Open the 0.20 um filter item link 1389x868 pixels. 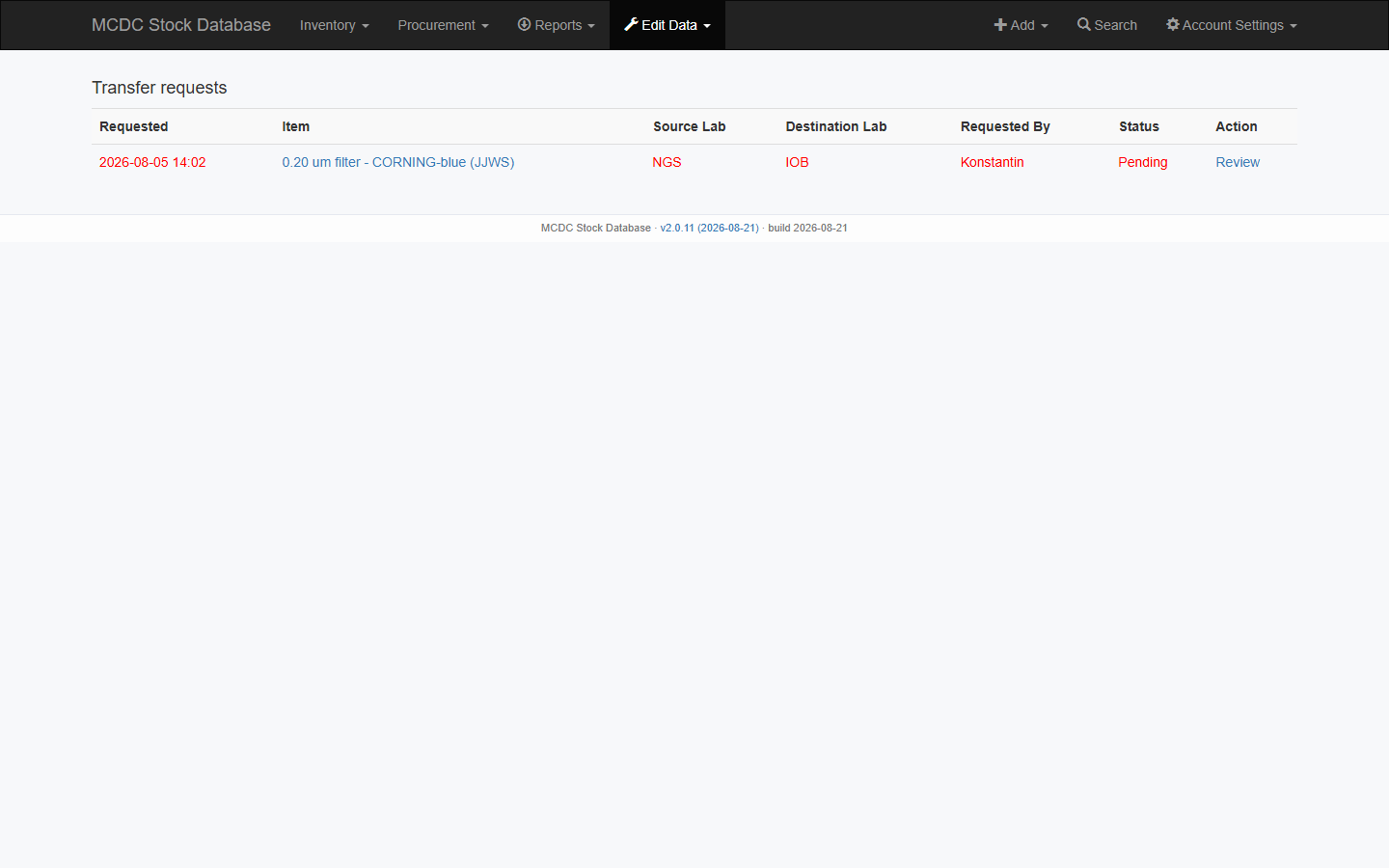point(398,162)
